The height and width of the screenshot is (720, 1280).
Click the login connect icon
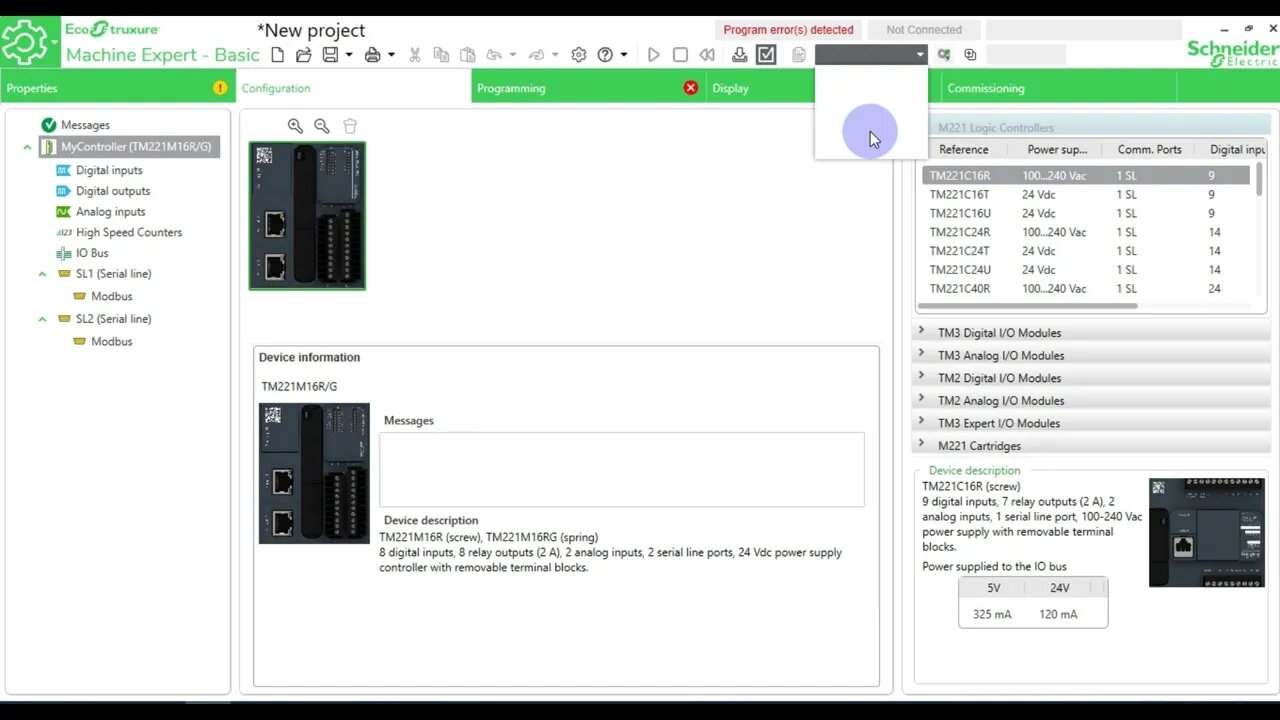[944, 55]
